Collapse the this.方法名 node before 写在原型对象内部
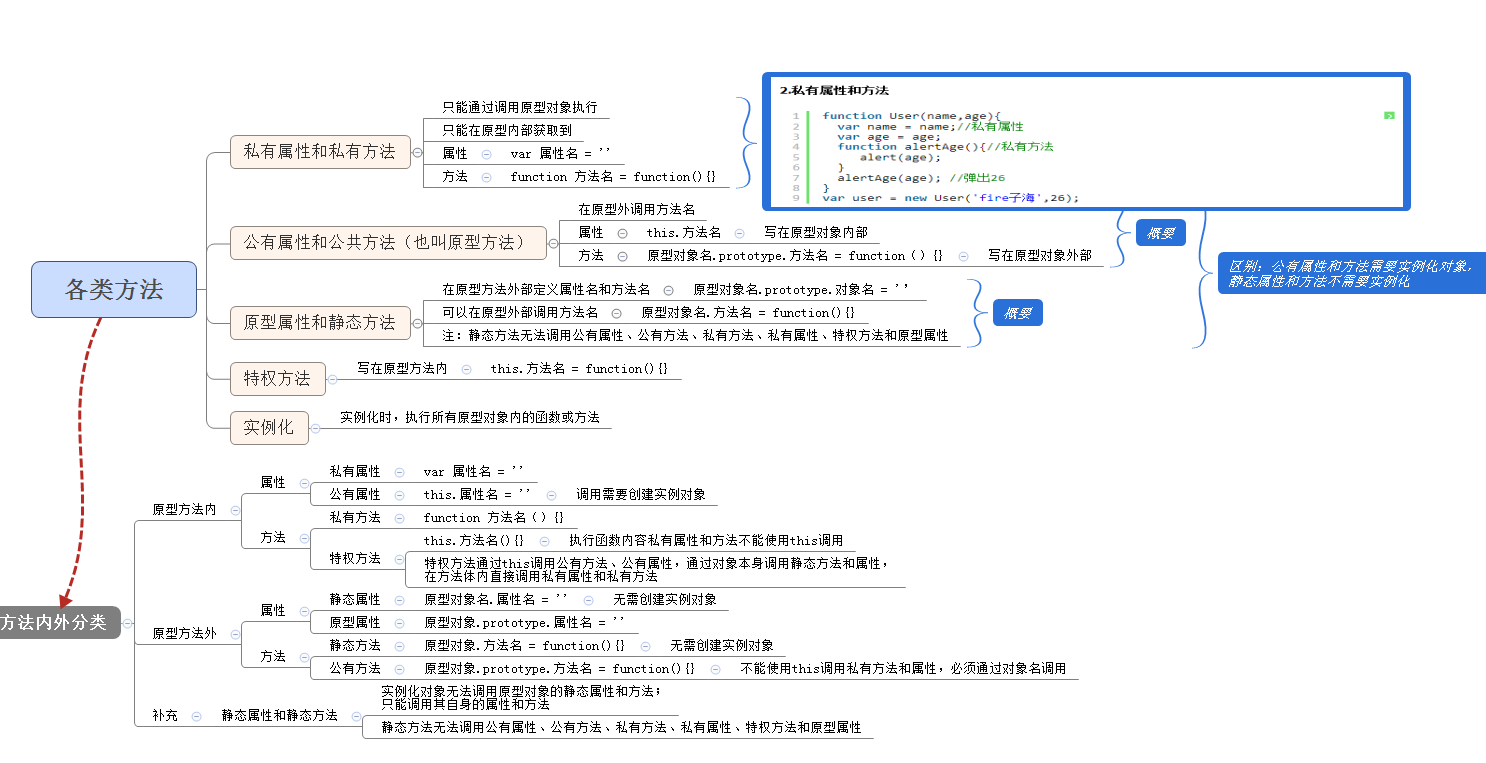 pos(740,233)
